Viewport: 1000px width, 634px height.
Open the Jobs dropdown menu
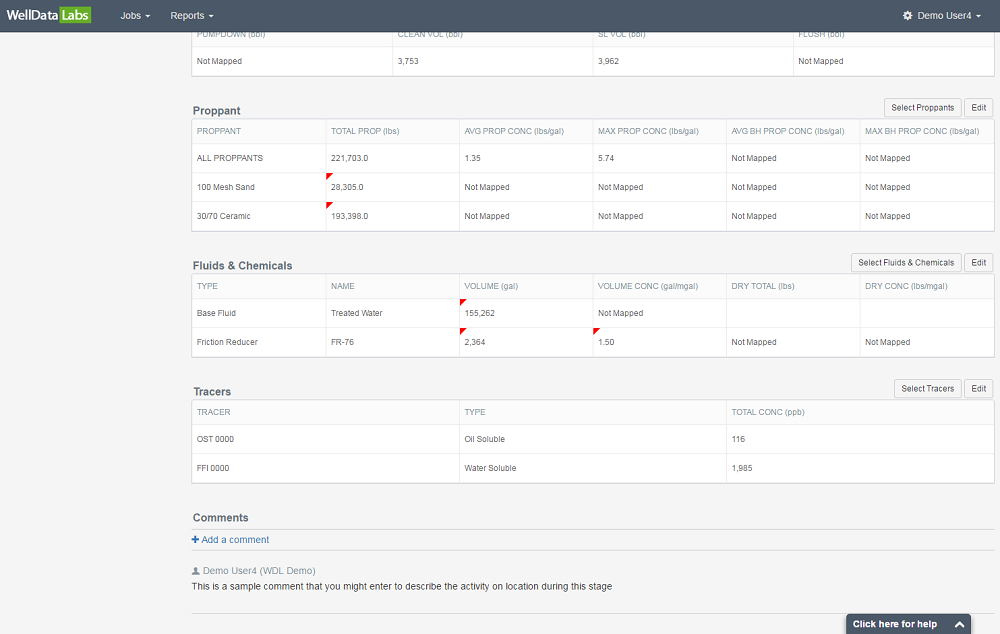pos(135,15)
